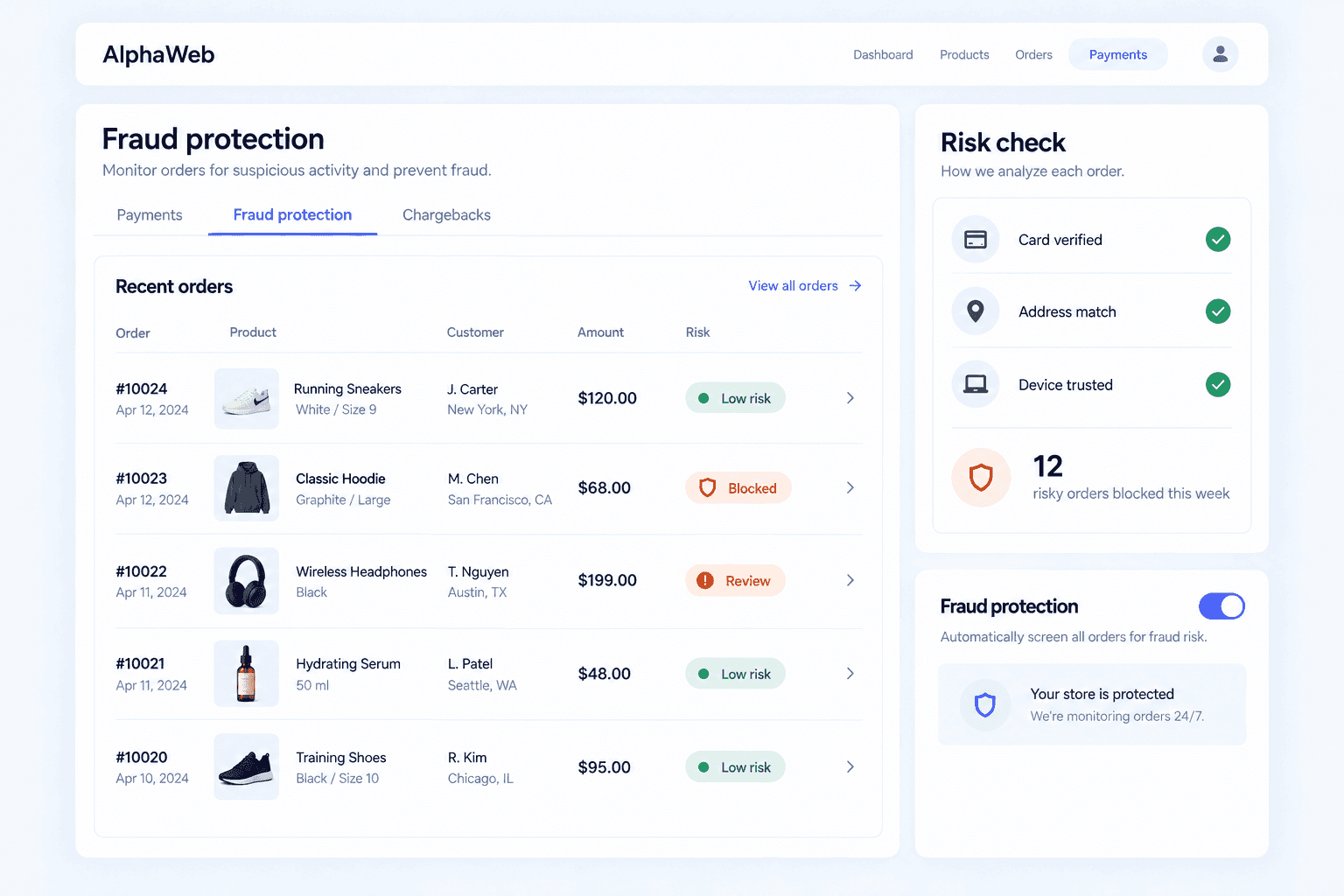Click the arrow icon after View all orders
Image resolution: width=1344 pixels, height=896 pixels.
855,285
